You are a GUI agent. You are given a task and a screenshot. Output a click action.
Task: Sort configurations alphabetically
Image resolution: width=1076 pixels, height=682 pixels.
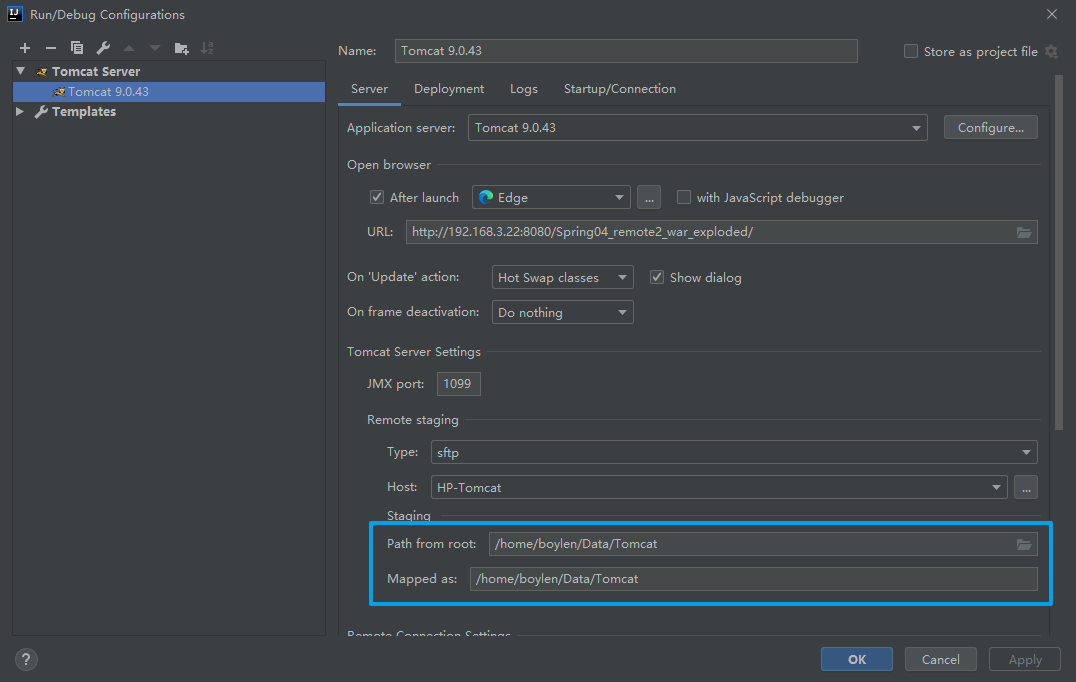point(207,48)
